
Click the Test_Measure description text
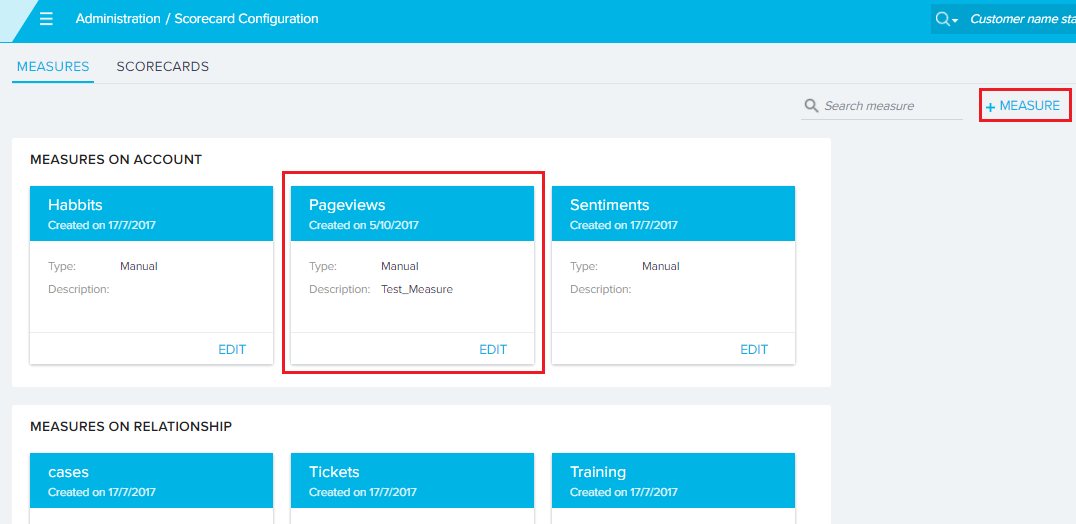pyautogui.click(x=417, y=289)
